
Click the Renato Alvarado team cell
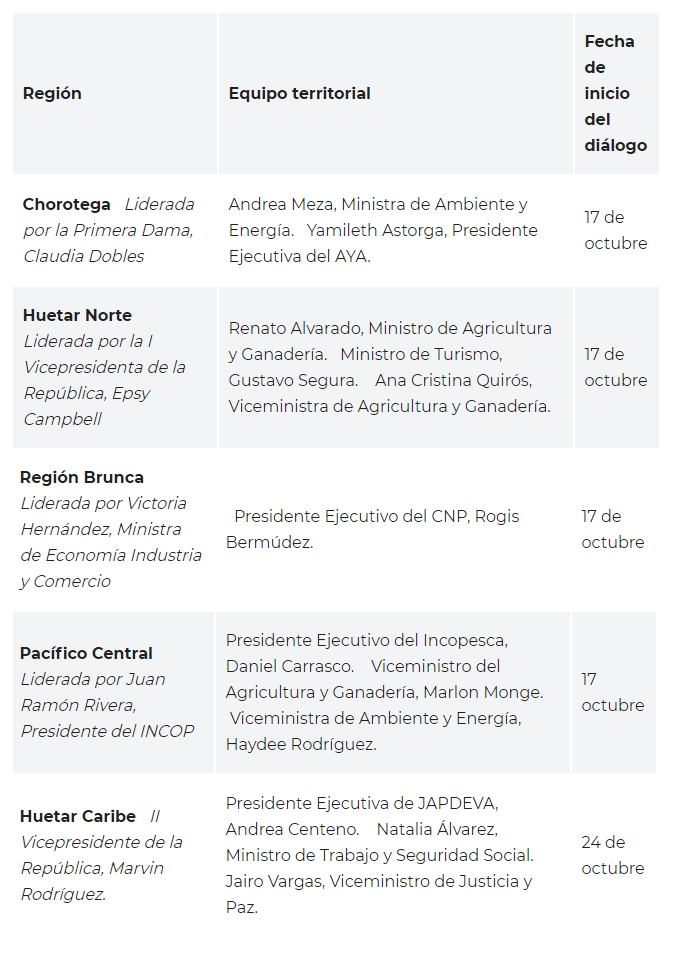(390, 367)
